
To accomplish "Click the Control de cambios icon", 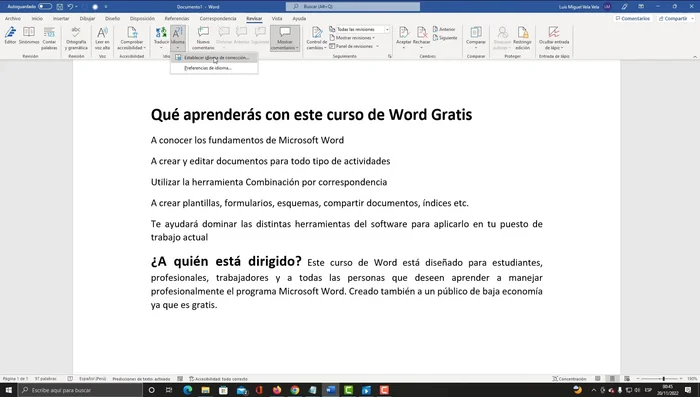I will click(x=317, y=32).
